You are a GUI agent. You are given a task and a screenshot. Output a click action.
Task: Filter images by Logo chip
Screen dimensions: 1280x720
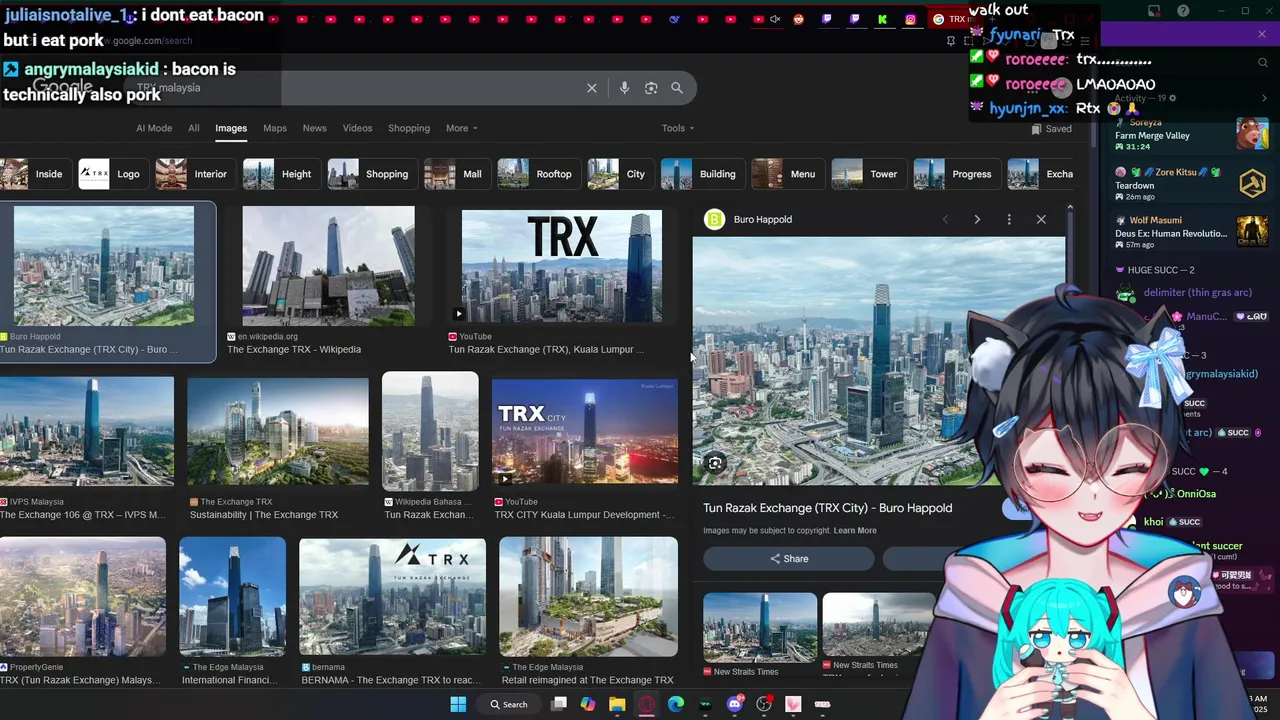coord(112,174)
